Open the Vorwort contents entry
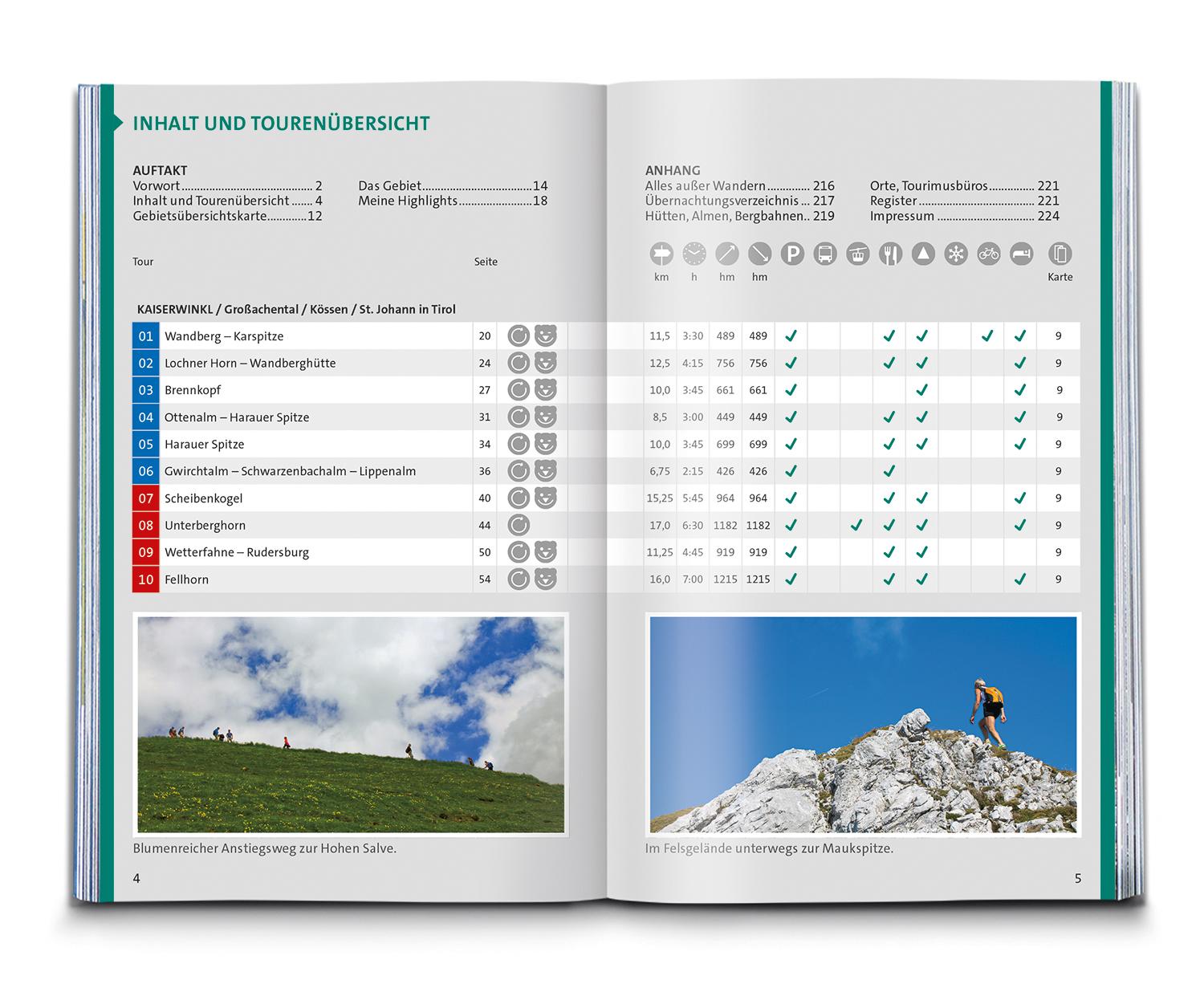Screen dimensions: 1204x984 click(x=227, y=186)
